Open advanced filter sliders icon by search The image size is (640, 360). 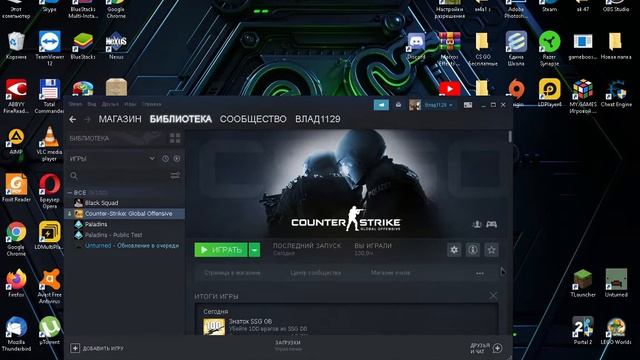(x=175, y=176)
